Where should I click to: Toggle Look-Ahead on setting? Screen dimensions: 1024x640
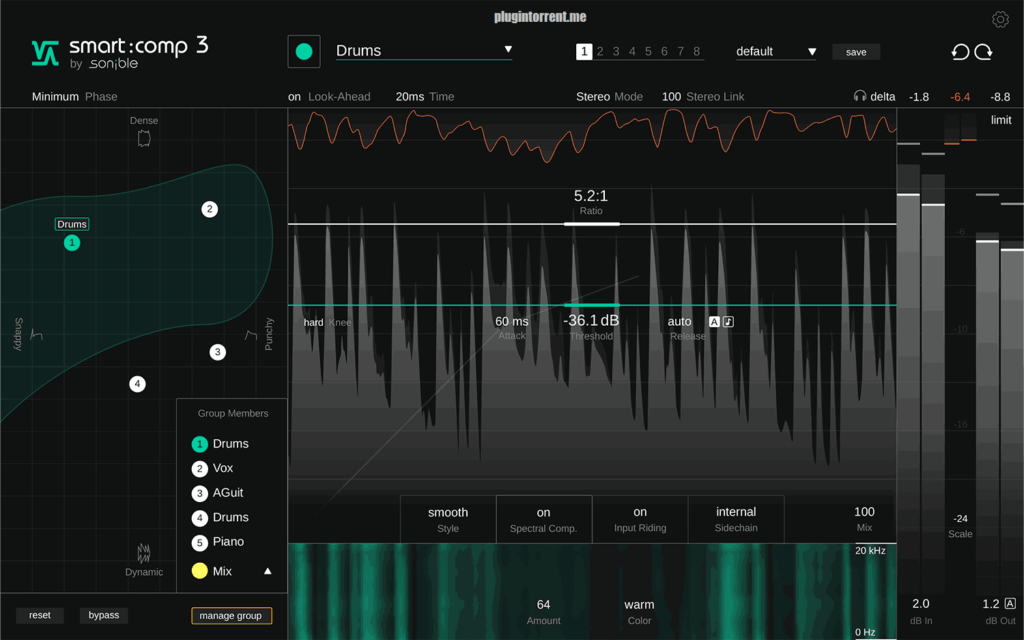coord(295,97)
